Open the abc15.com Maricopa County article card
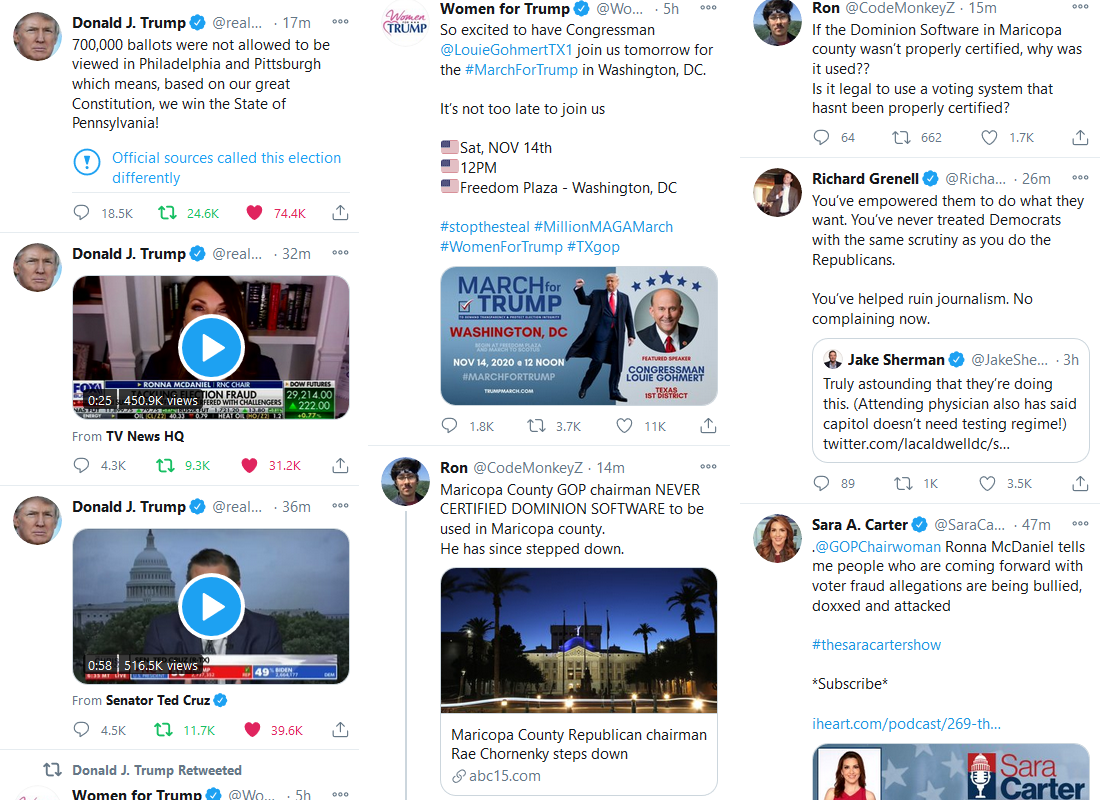Screen dimensions: 1100x800 pyautogui.click(x=579, y=681)
